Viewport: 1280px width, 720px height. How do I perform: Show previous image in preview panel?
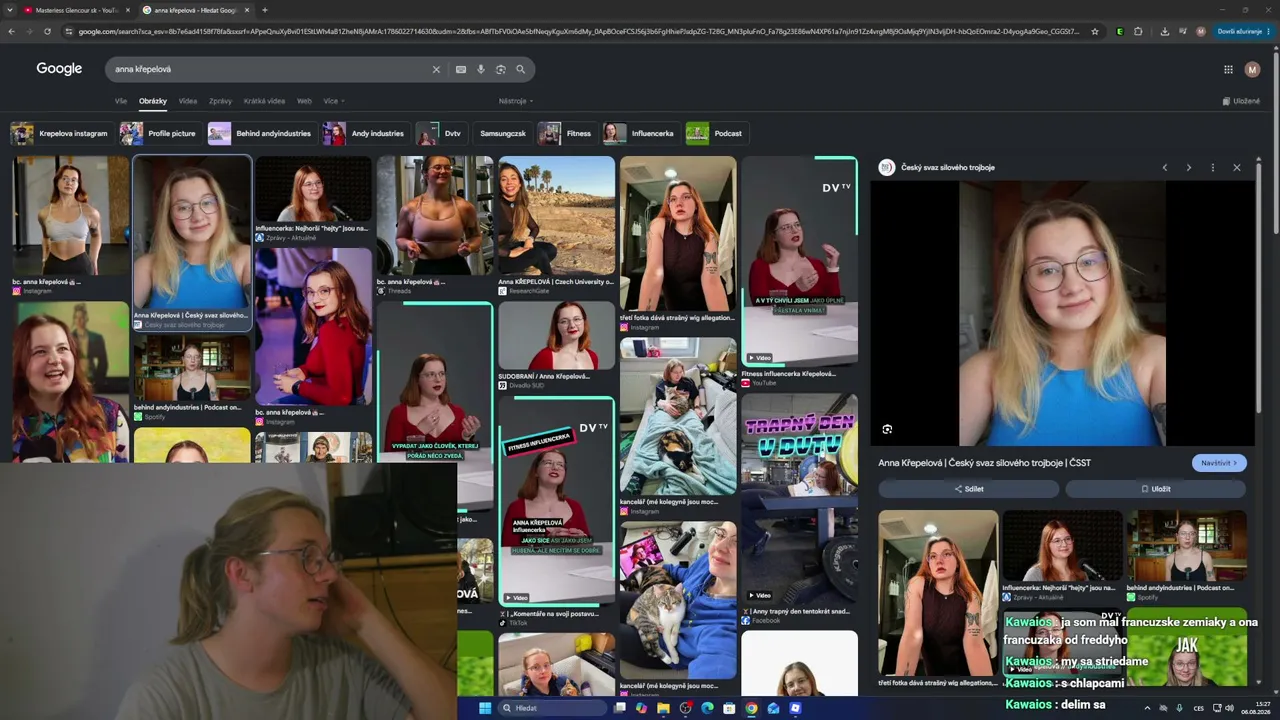[x=1164, y=167]
